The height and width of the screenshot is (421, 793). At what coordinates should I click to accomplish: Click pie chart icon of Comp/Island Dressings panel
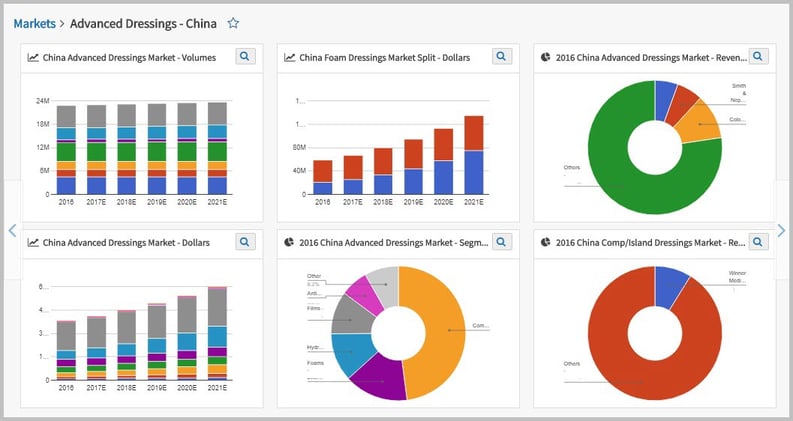pos(545,242)
